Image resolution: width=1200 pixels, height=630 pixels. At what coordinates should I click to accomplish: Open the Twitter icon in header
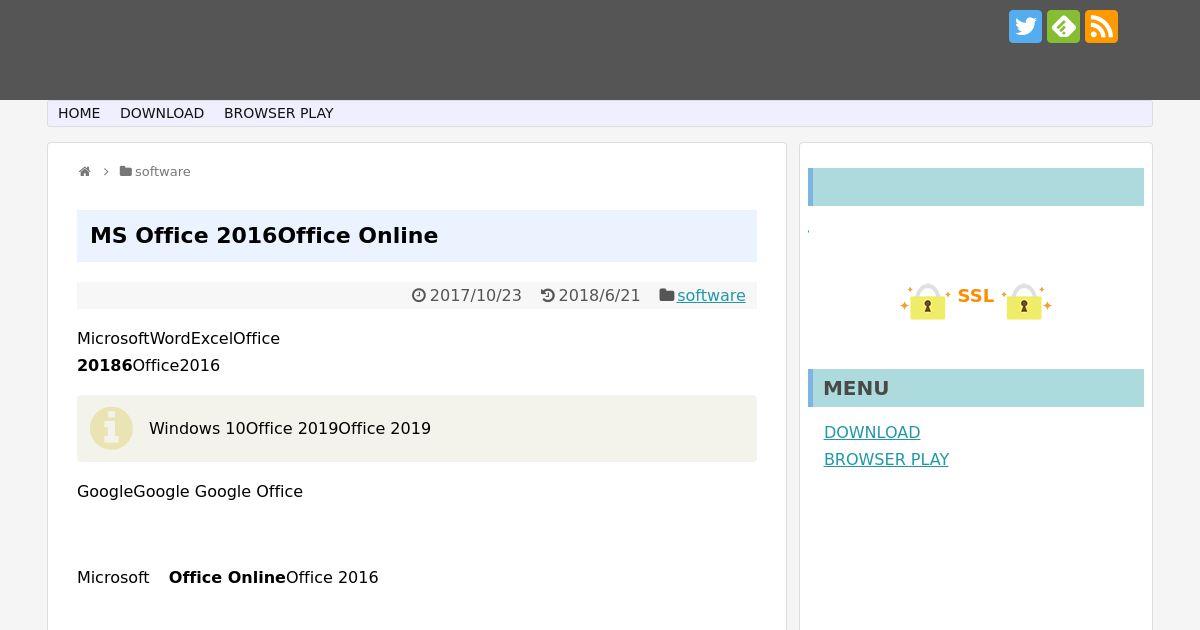pyautogui.click(x=1025, y=27)
